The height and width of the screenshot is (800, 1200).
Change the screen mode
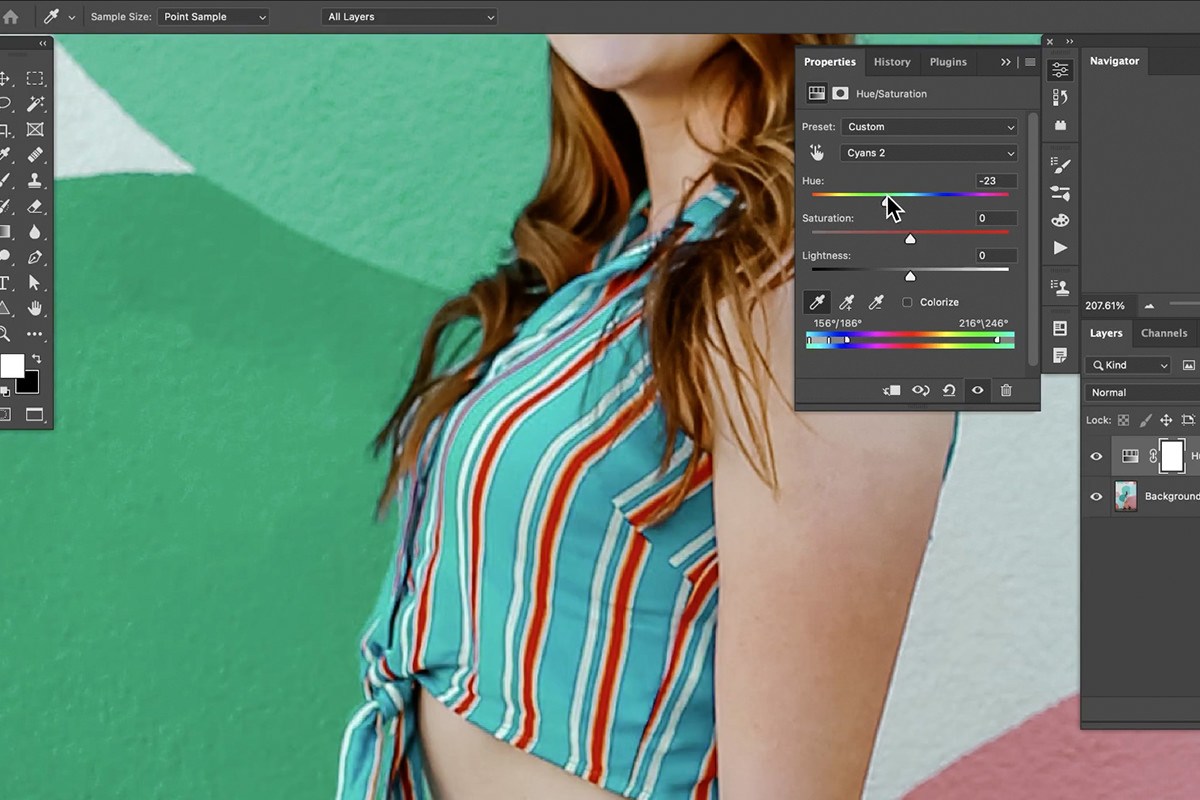coord(35,414)
